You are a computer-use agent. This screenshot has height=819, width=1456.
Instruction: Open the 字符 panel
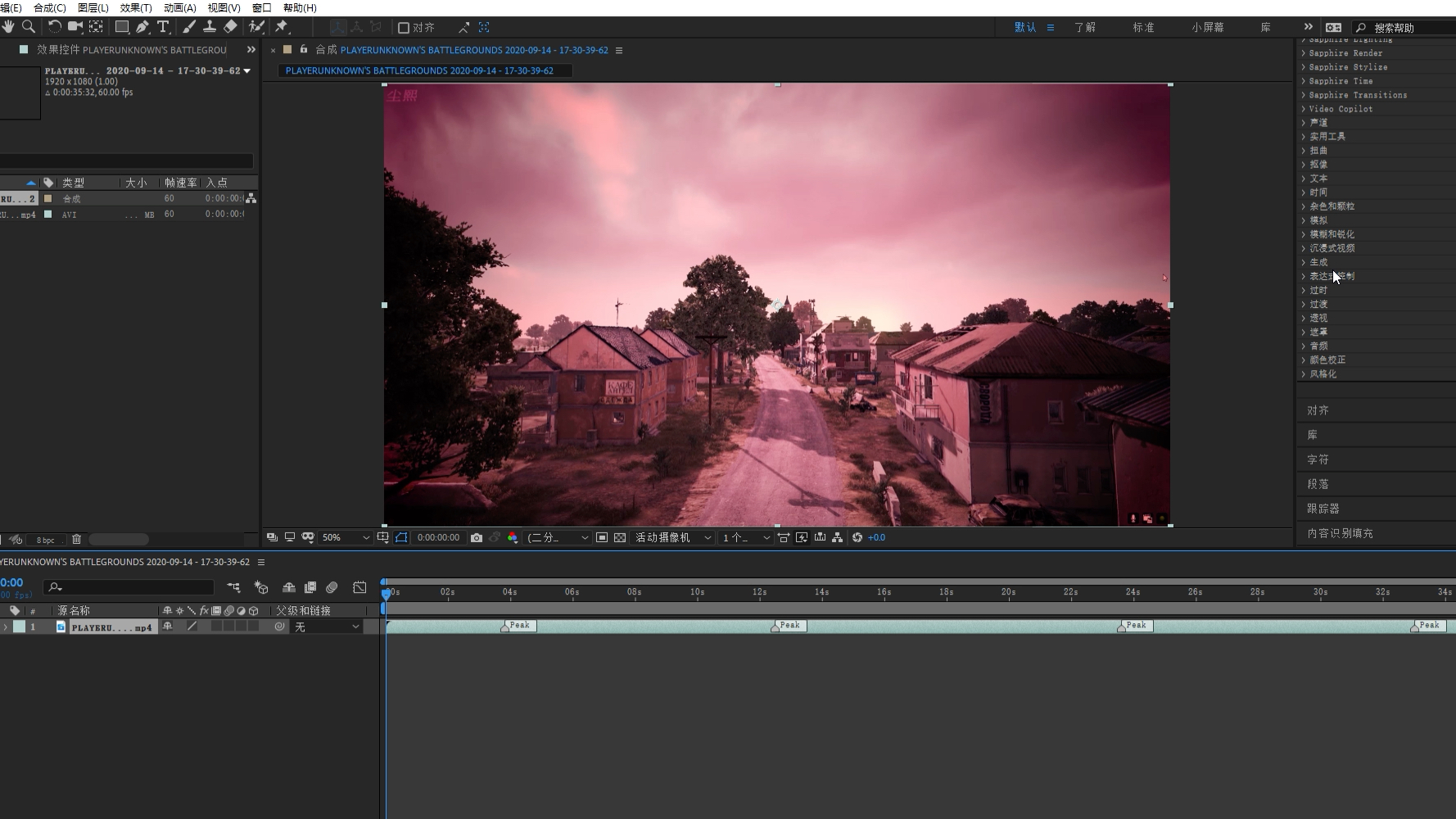1318,459
